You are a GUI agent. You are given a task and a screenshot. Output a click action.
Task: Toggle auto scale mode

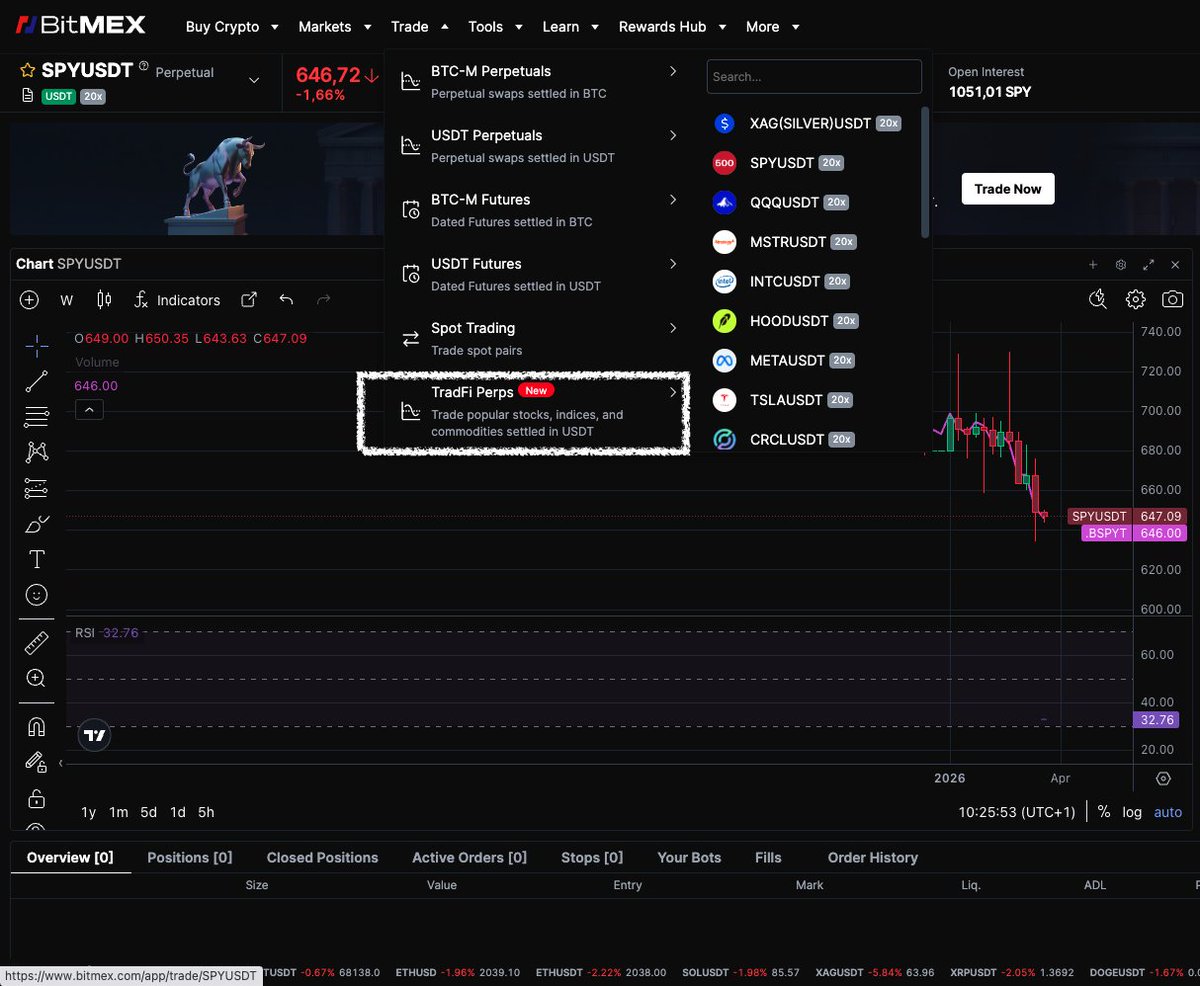coord(1168,812)
